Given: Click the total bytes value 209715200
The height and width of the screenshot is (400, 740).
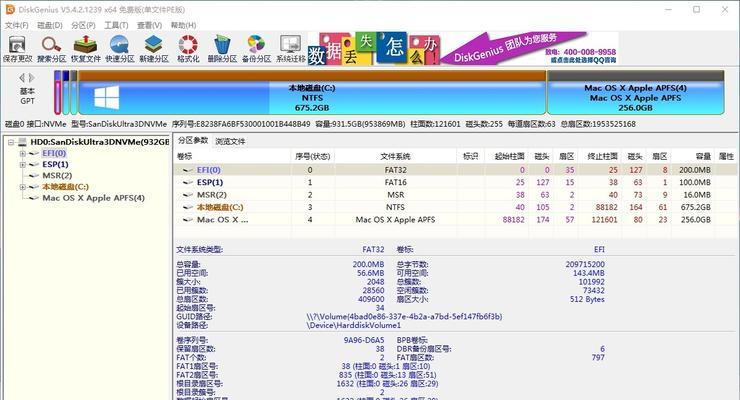Looking at the screenshot, I should (x=585, y=264).
